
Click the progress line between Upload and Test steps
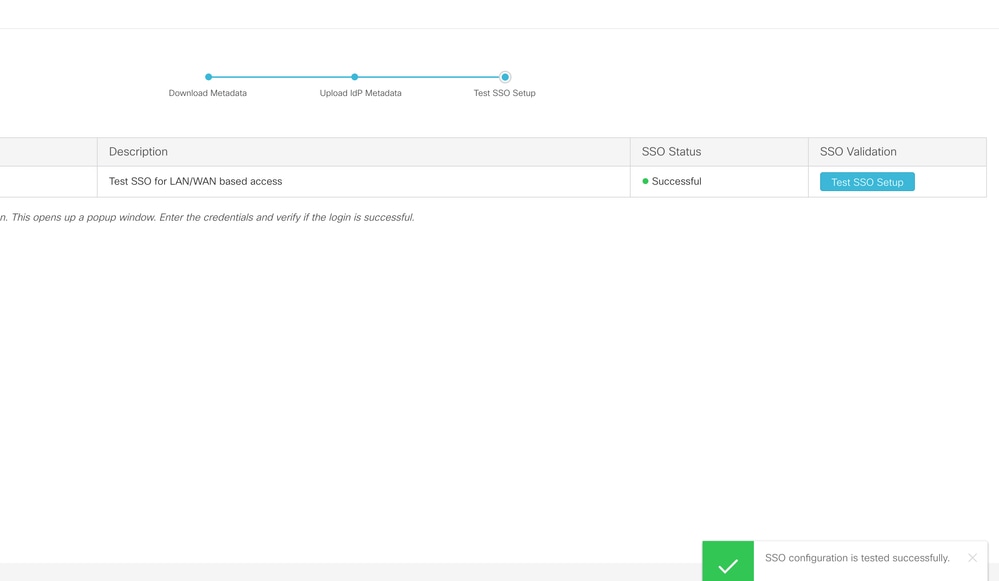(430, 76)
